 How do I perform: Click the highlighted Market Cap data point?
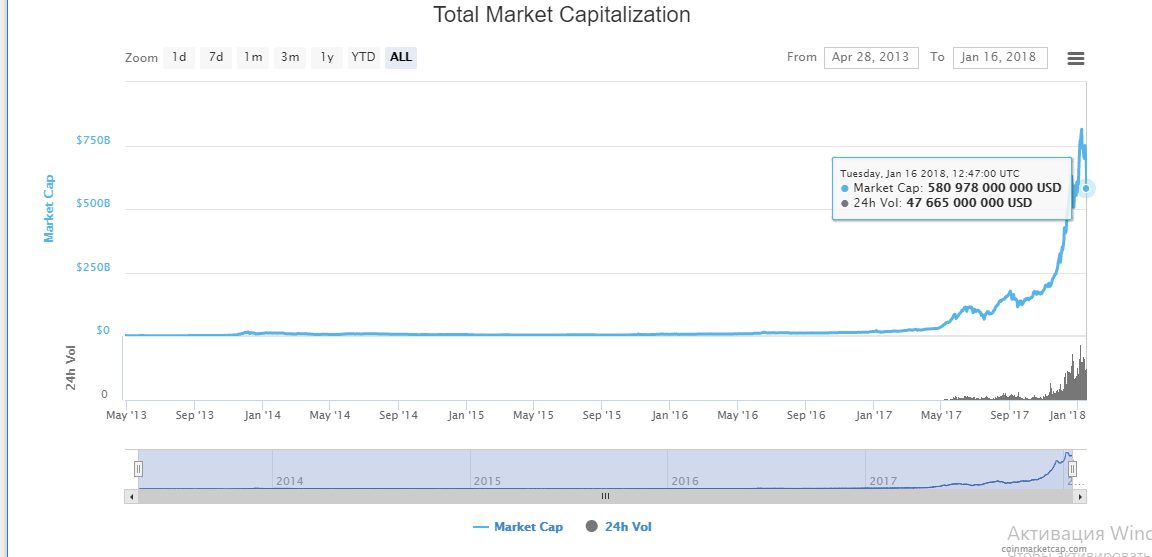tap(1086, 188)
